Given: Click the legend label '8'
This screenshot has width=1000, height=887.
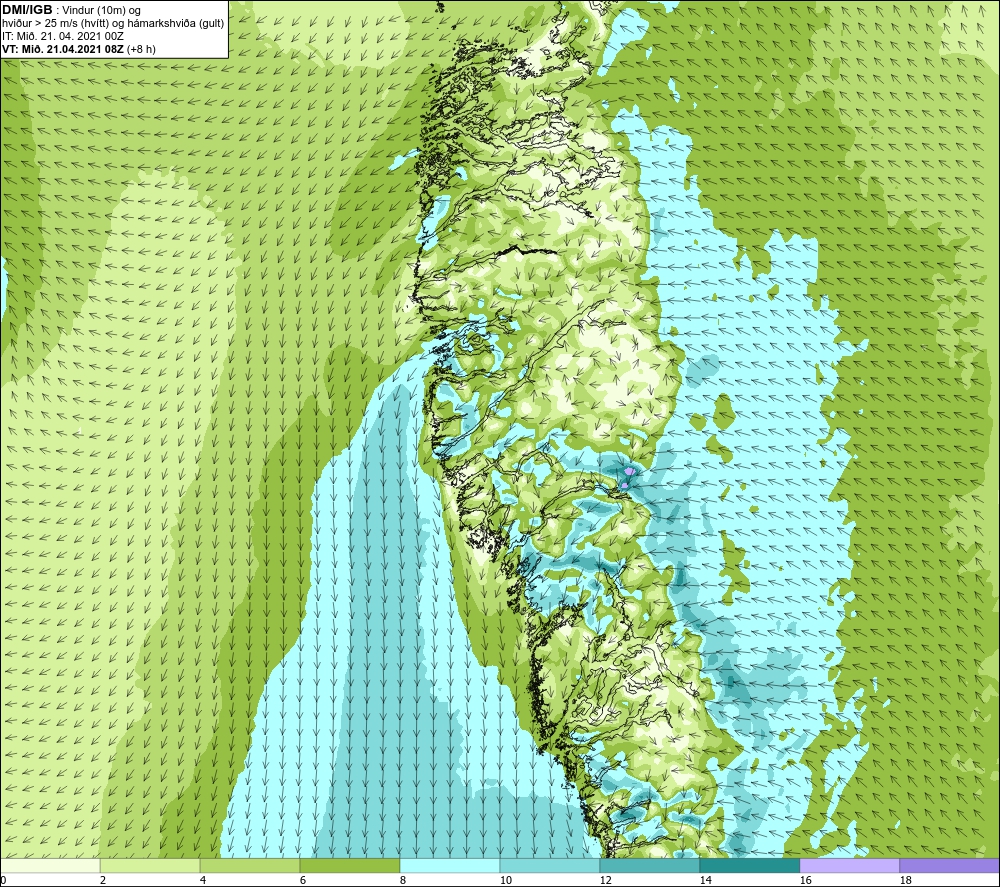Looking at the screenshot, I should click(x=403, y=881).
